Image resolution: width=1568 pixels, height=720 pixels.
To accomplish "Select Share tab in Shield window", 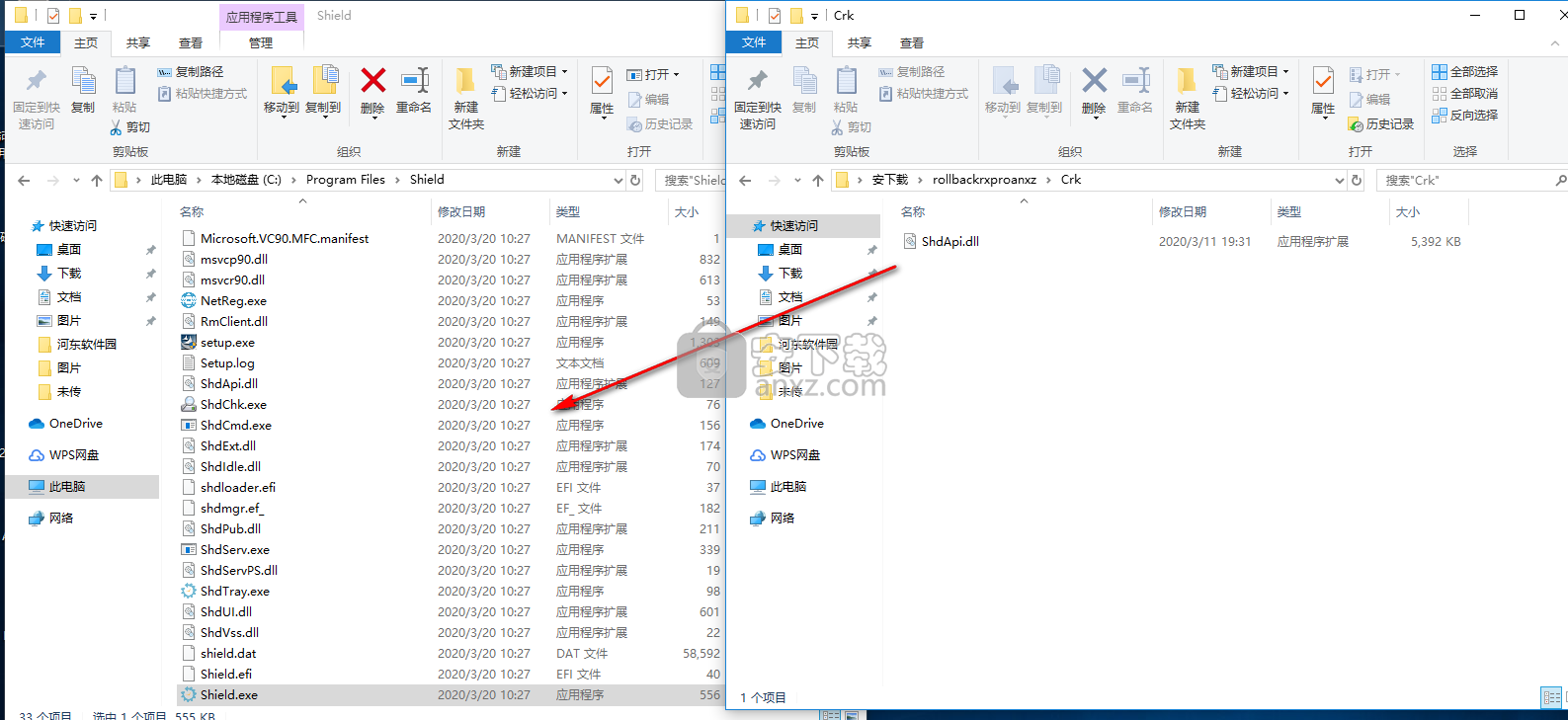I will pos(138,43).
